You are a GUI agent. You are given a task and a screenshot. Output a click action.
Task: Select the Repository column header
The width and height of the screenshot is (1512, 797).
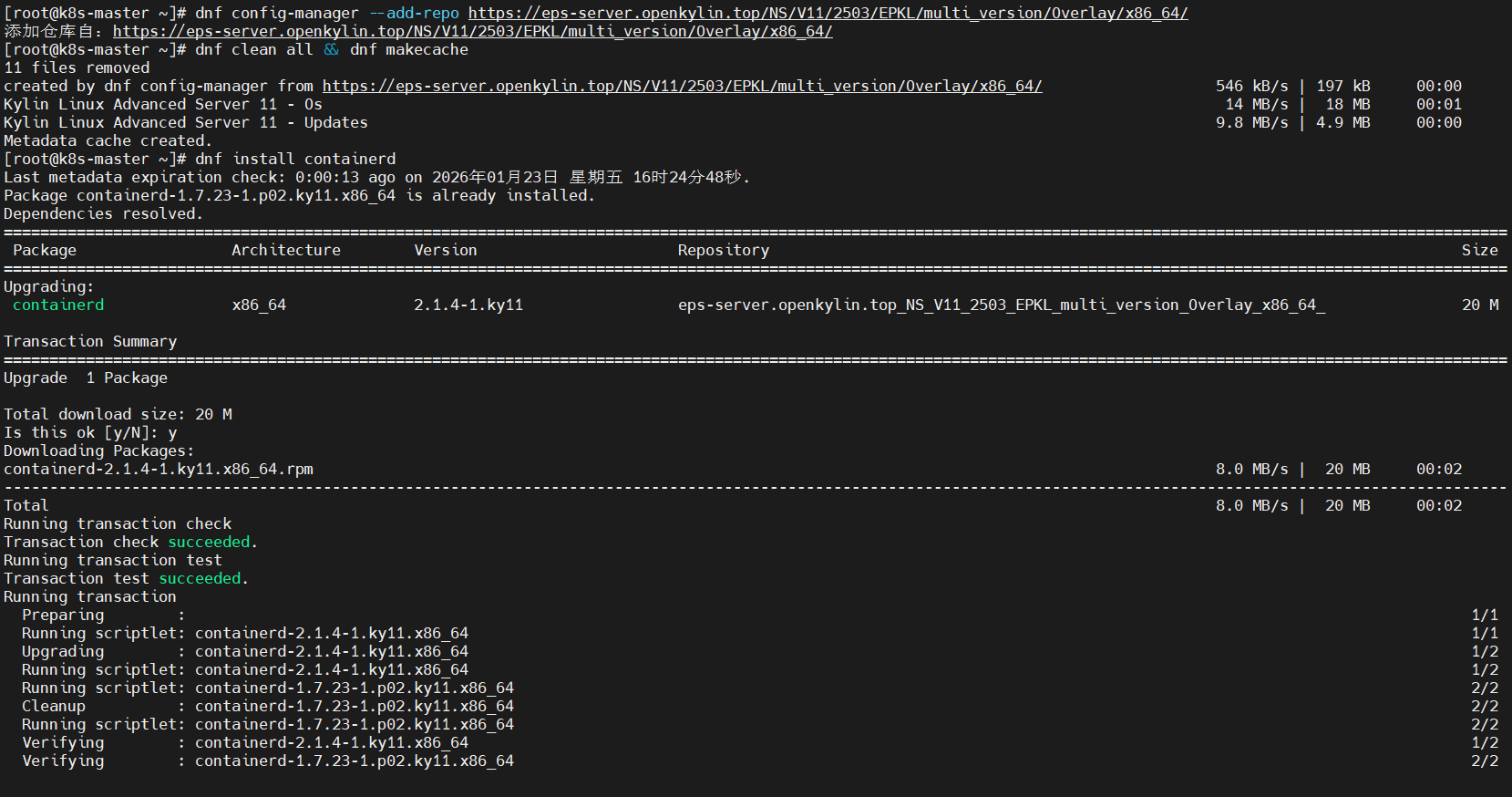click(x=723, y=250)
